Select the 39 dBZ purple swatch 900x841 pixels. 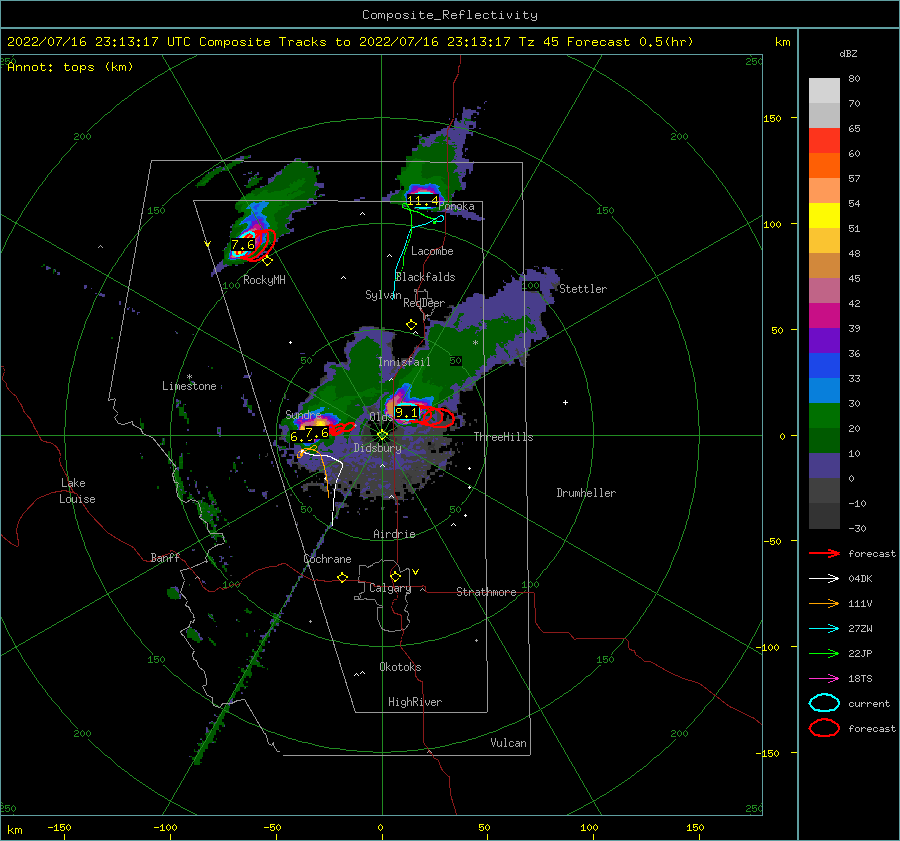click(x=824, y=340)
